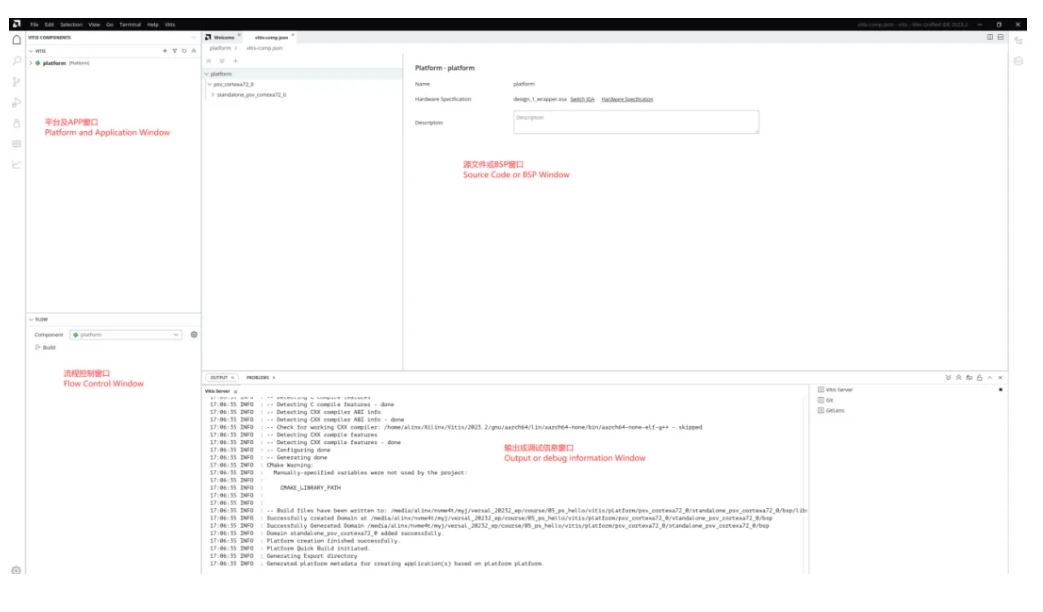Select Git in output channel list

point(829,399)
